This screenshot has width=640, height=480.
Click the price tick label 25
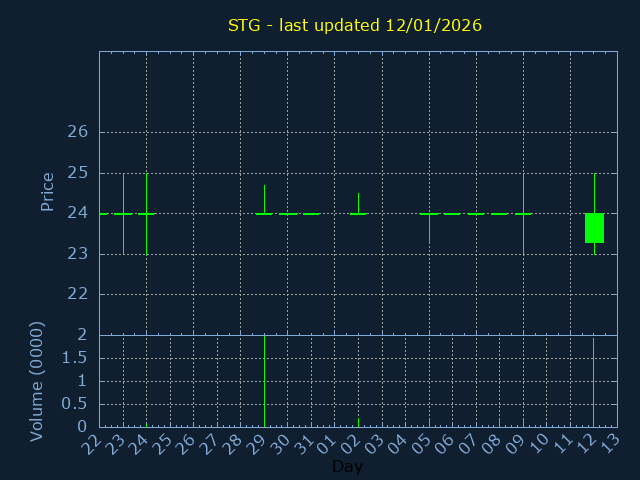(x=78, y=173)
